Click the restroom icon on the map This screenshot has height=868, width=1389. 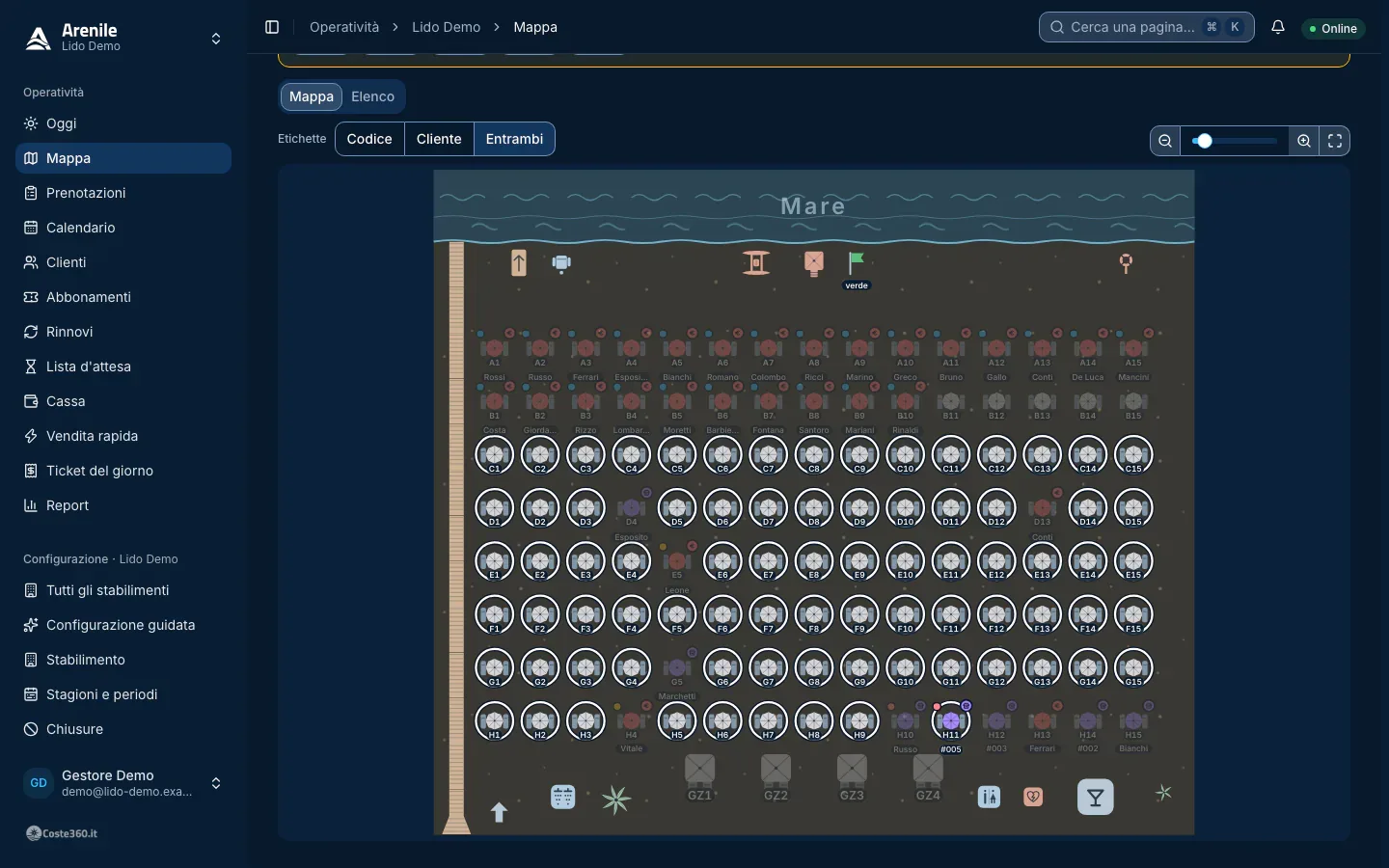(989, 797)
